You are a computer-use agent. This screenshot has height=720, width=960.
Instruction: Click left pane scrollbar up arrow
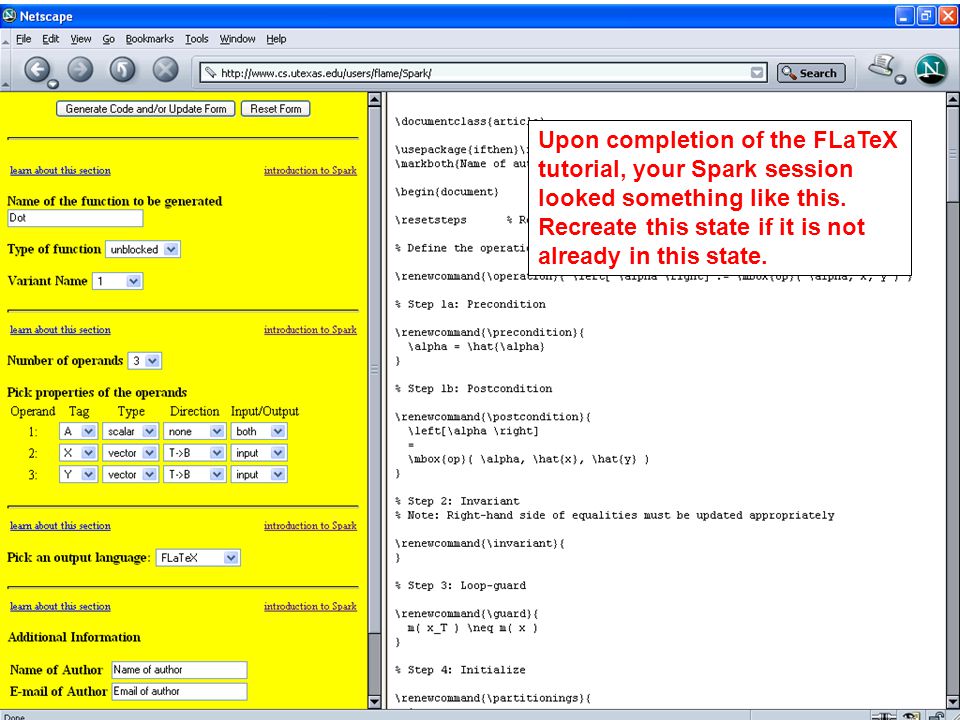[375, 99]
